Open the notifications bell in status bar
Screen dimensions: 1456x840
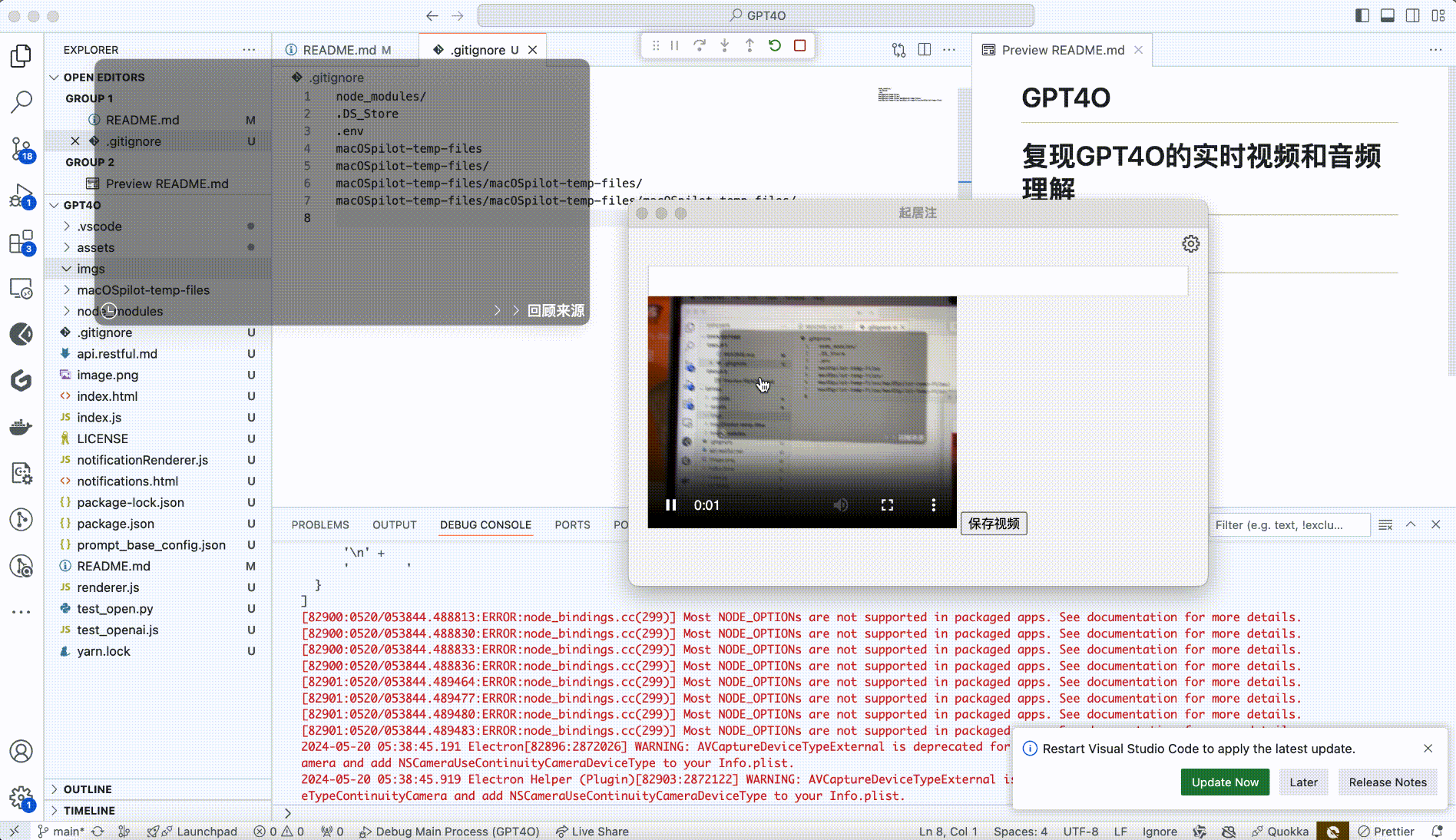(1437, 832)
